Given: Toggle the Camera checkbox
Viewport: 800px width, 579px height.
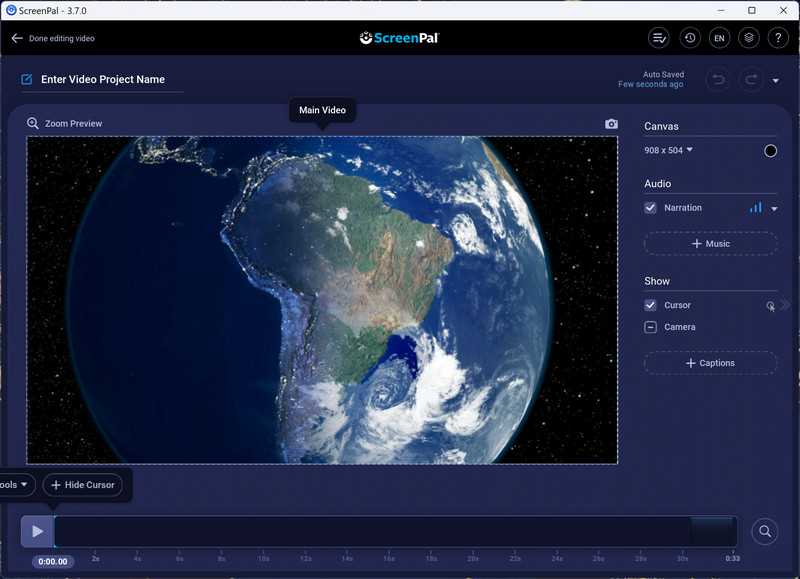Looking at the screenshot, I should pos(651,327).
